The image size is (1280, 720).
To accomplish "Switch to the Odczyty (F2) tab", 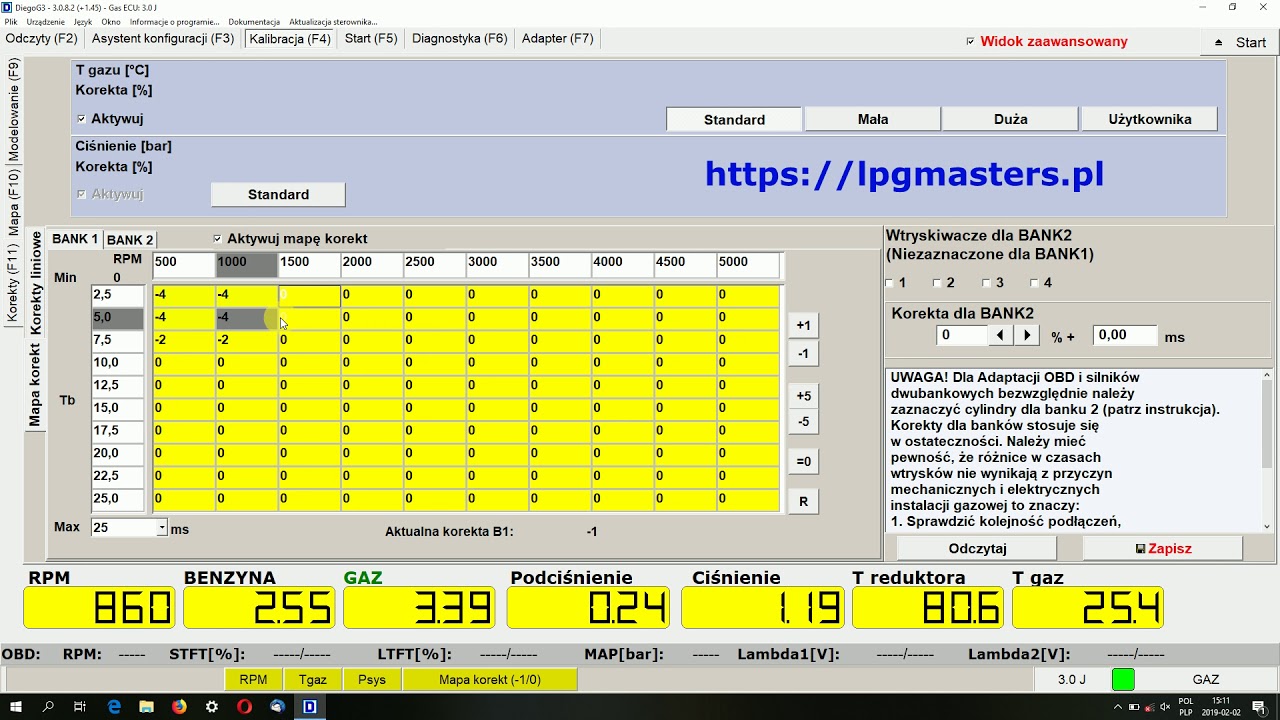I will point(41,39).
